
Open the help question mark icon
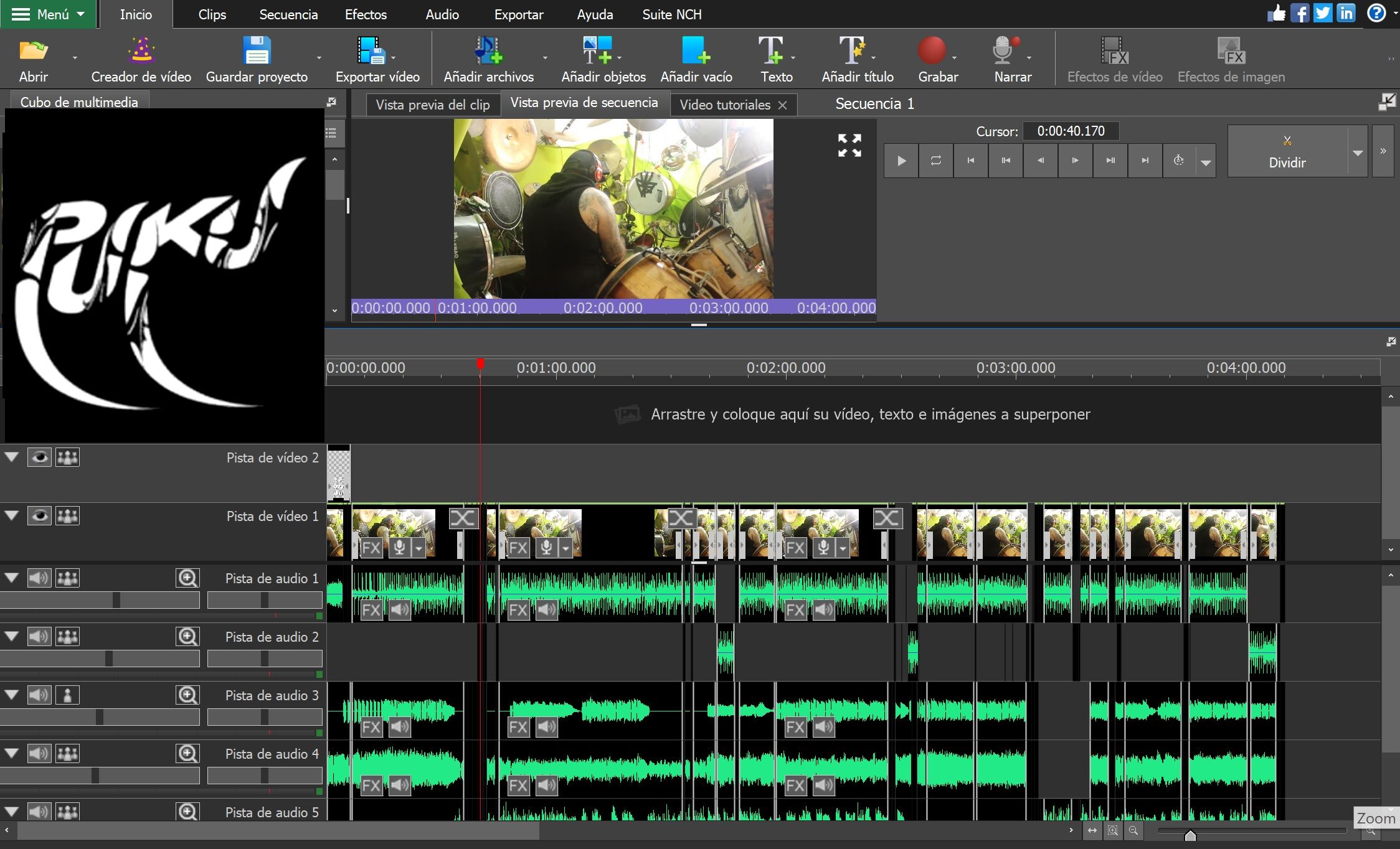[1376, 13]
